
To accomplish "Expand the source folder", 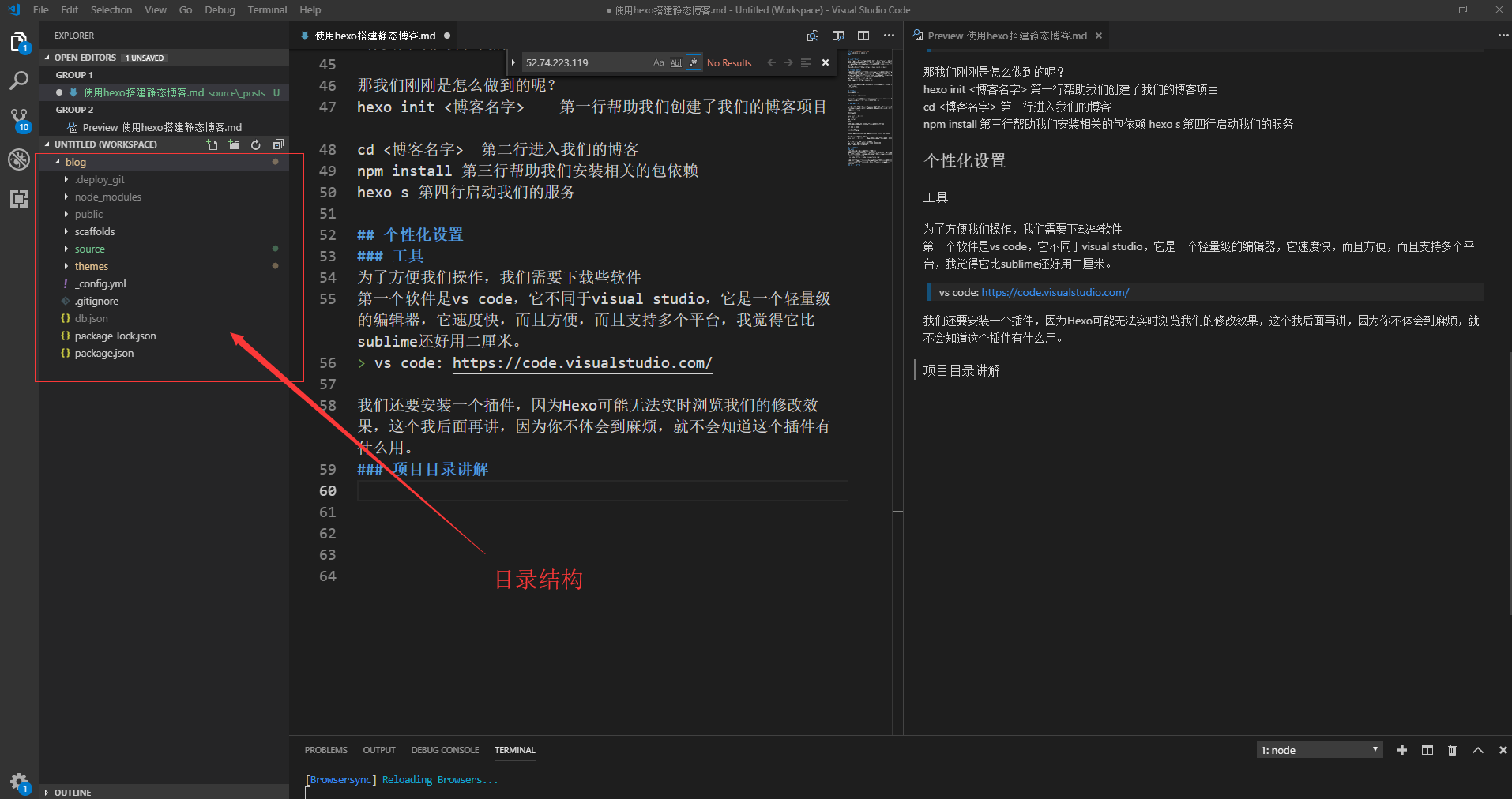I will click(89, 249).
